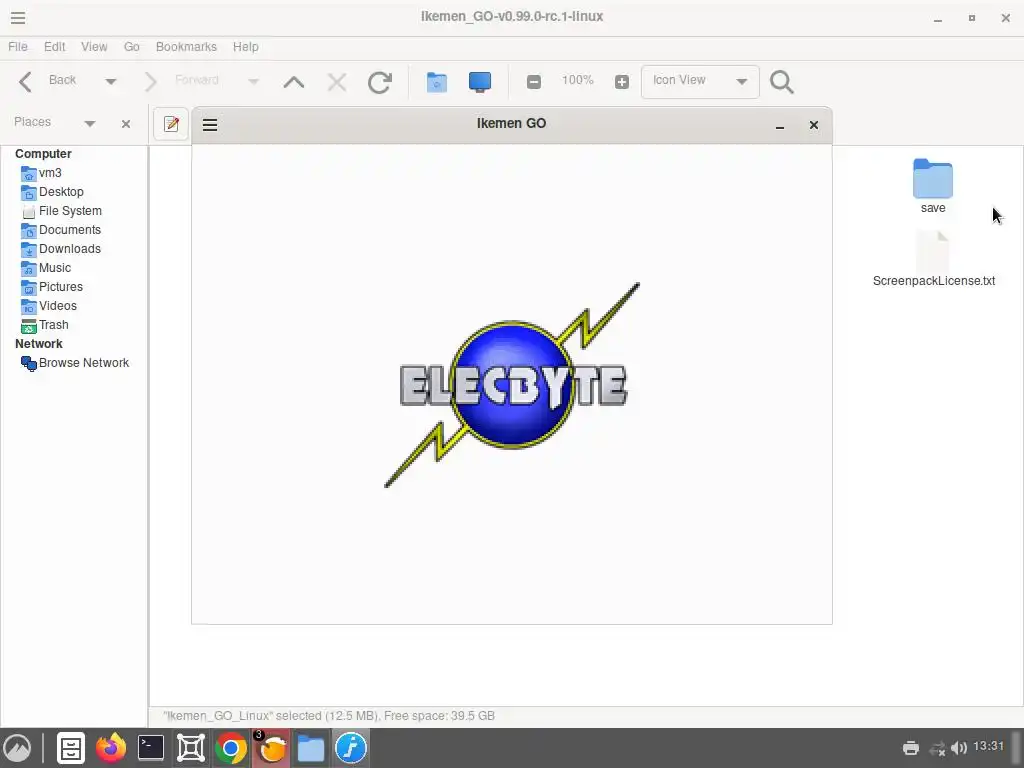Go back with the Back arrow

(x=26, y=82)
